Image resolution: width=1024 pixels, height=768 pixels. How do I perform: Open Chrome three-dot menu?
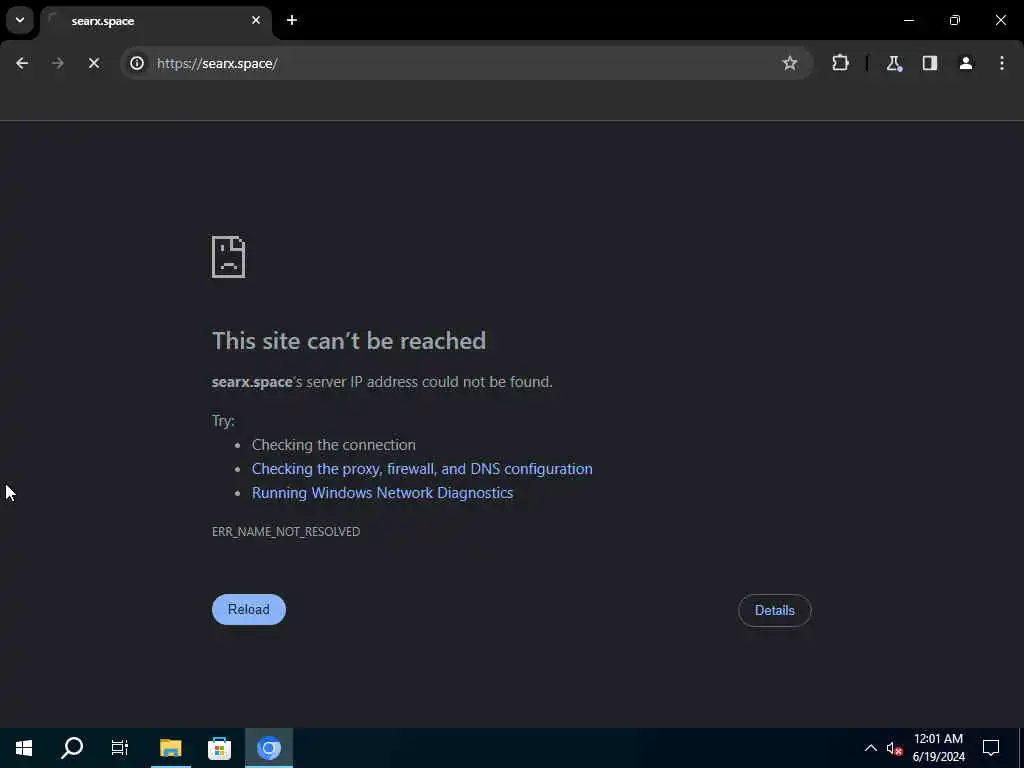point(1002,63)
